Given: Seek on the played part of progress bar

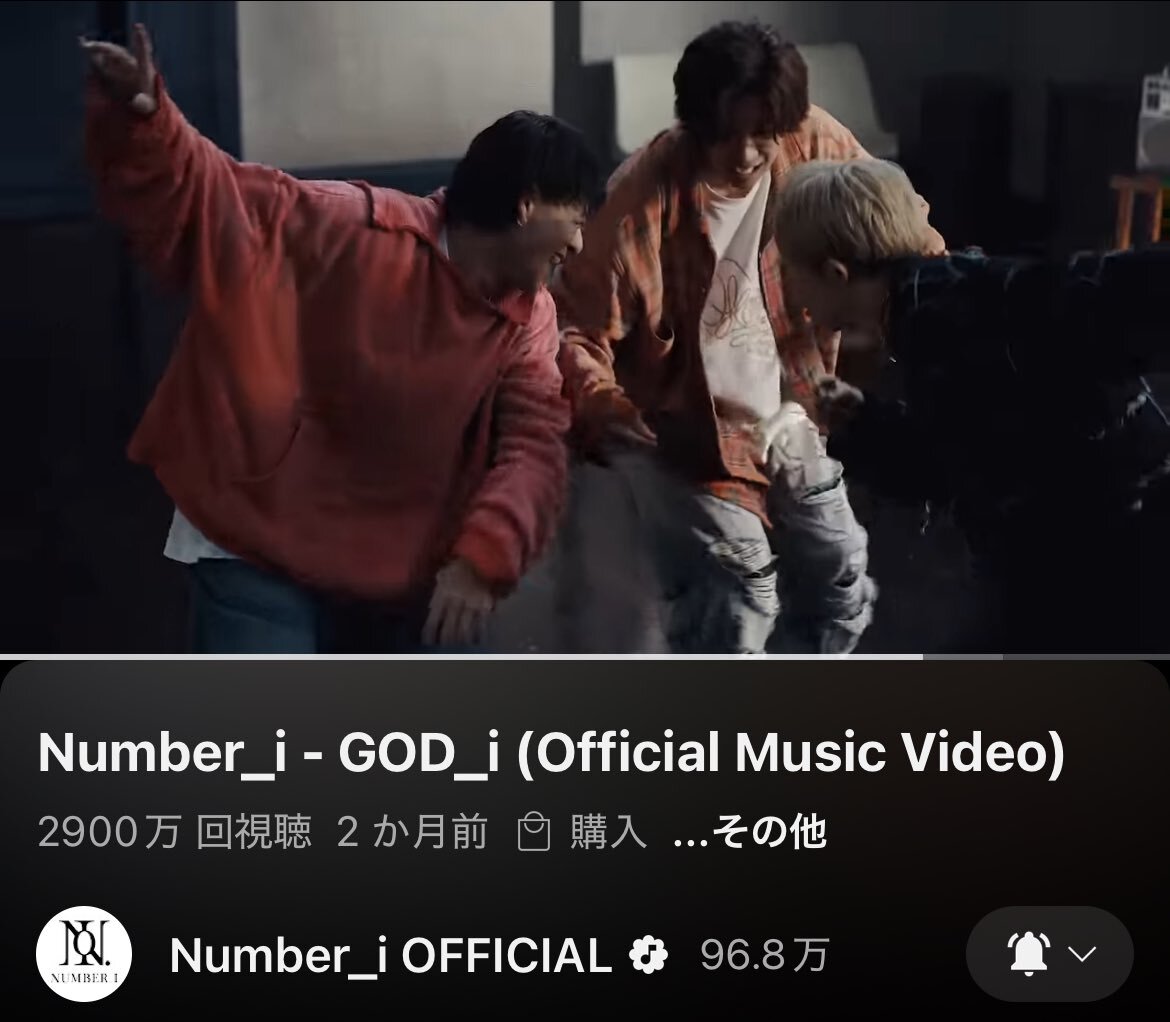Looking at the screenshot, I should [461, 656].
